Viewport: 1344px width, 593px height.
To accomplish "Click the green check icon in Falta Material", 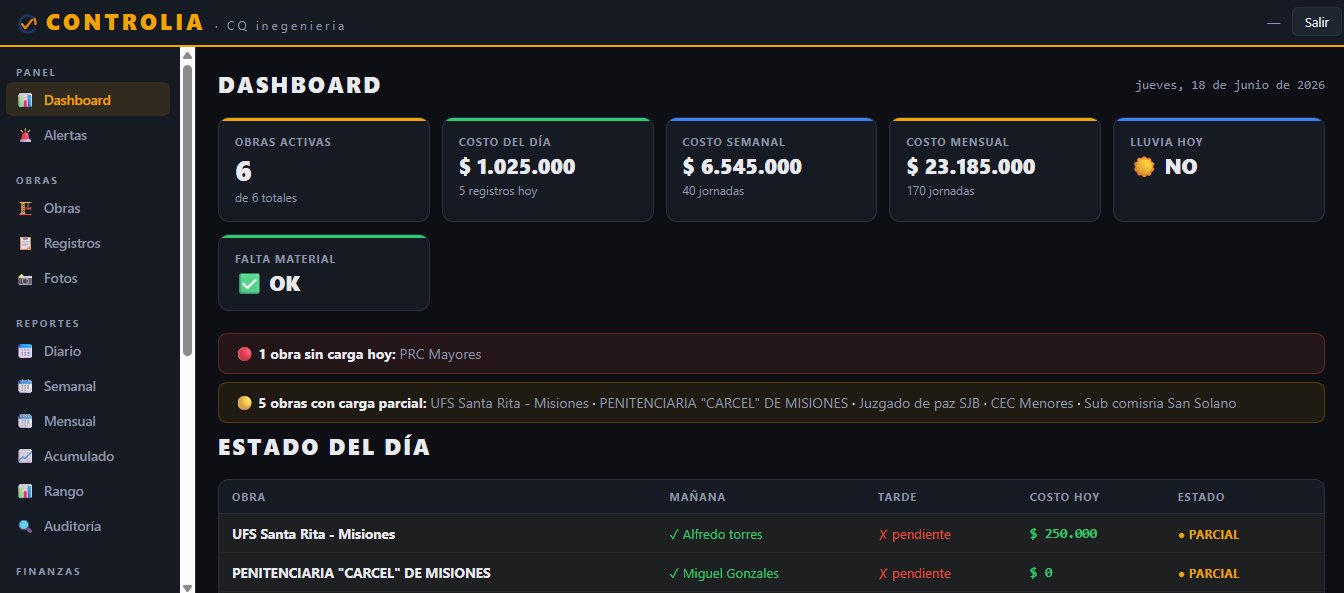I will (x=249, y=284).
